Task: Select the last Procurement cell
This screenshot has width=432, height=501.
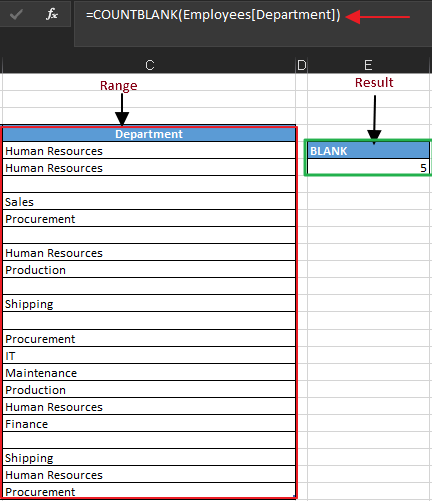Action: click(x=149, y=491)
